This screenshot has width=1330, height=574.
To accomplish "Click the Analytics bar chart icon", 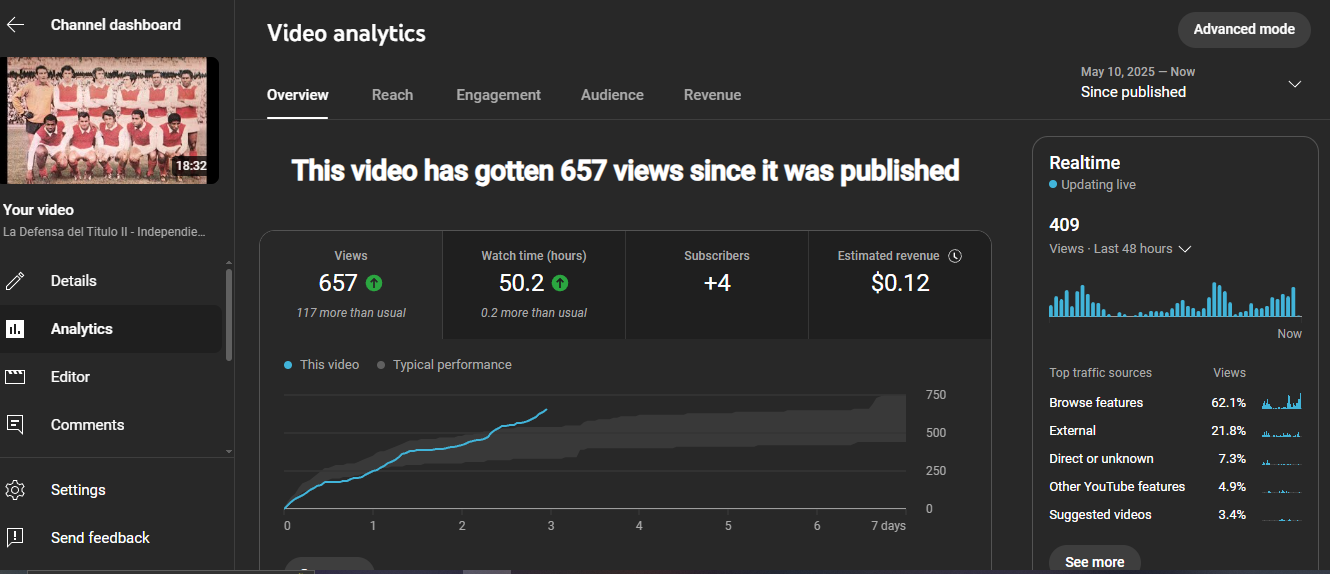I will pos(15,329).
